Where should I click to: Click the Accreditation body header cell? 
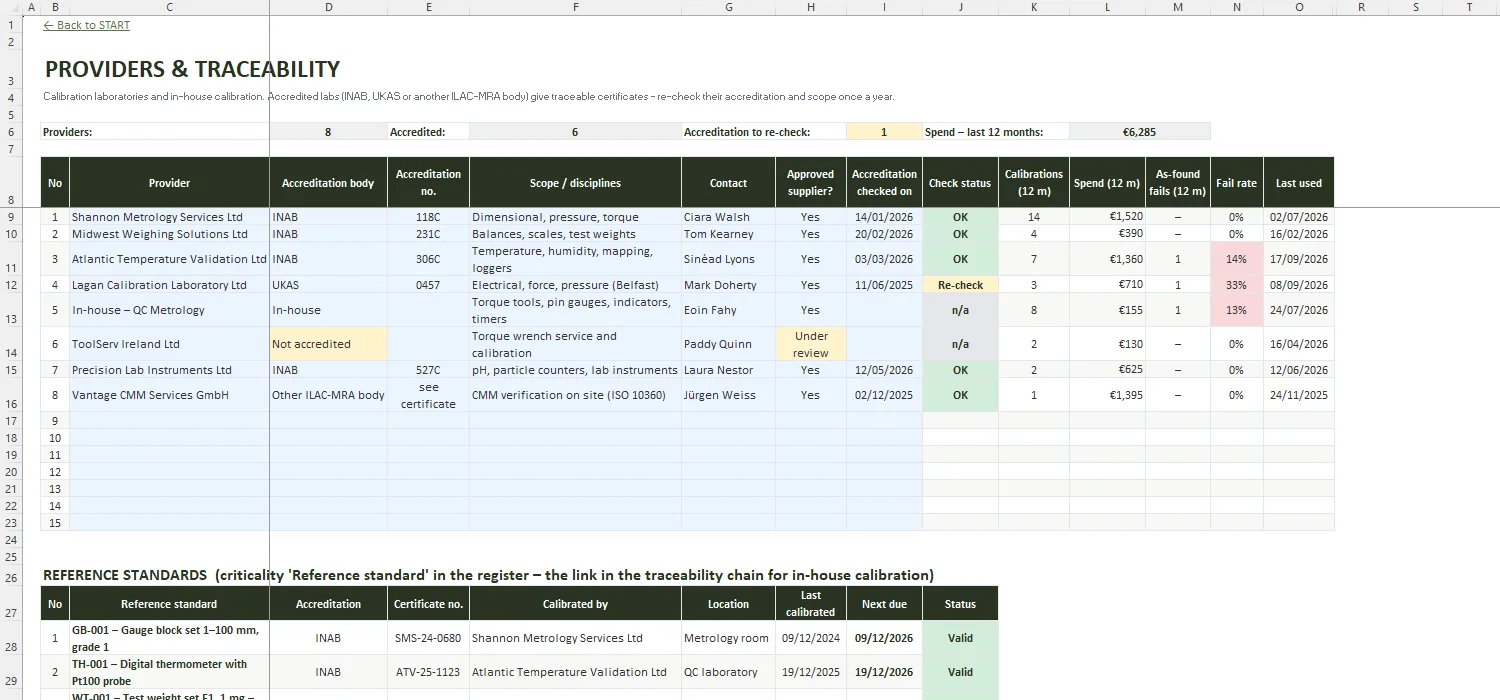point(328,183)
